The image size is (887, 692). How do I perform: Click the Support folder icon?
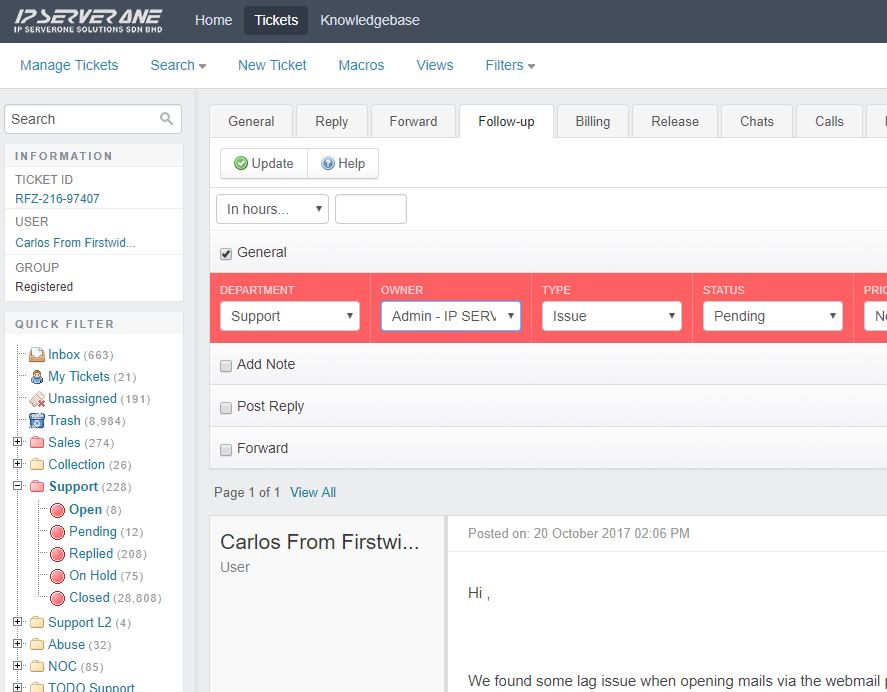coord(37,487)
